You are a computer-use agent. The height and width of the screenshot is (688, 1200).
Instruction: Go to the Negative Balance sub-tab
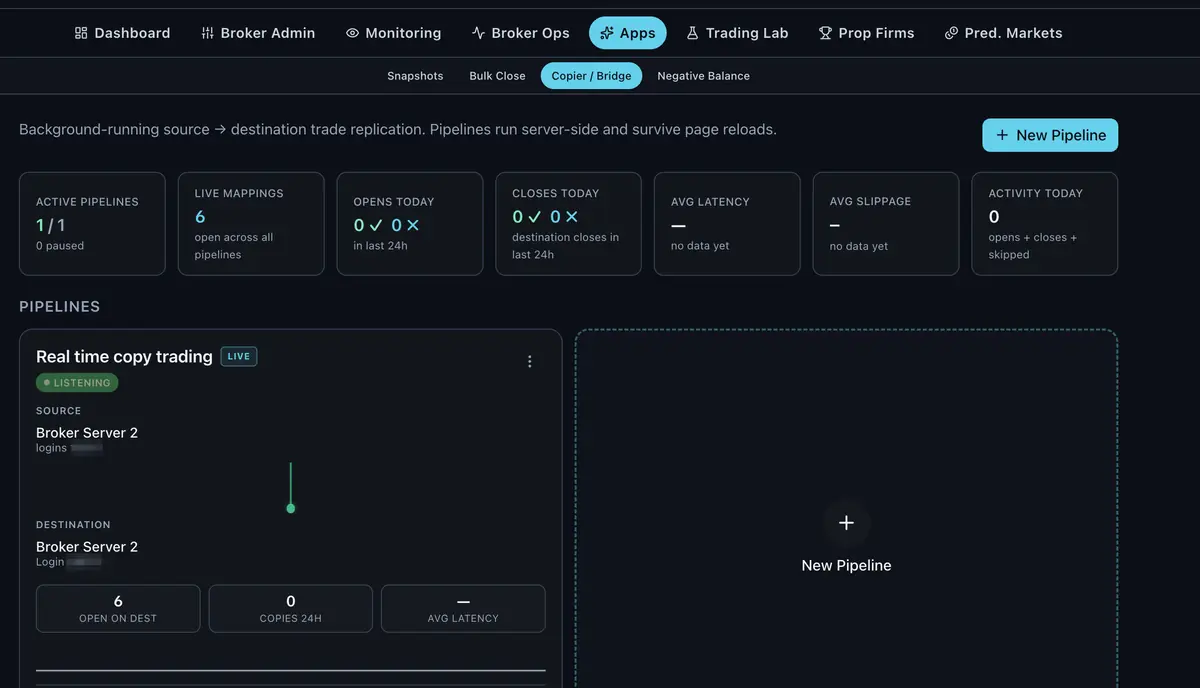[x=703, y=76]
